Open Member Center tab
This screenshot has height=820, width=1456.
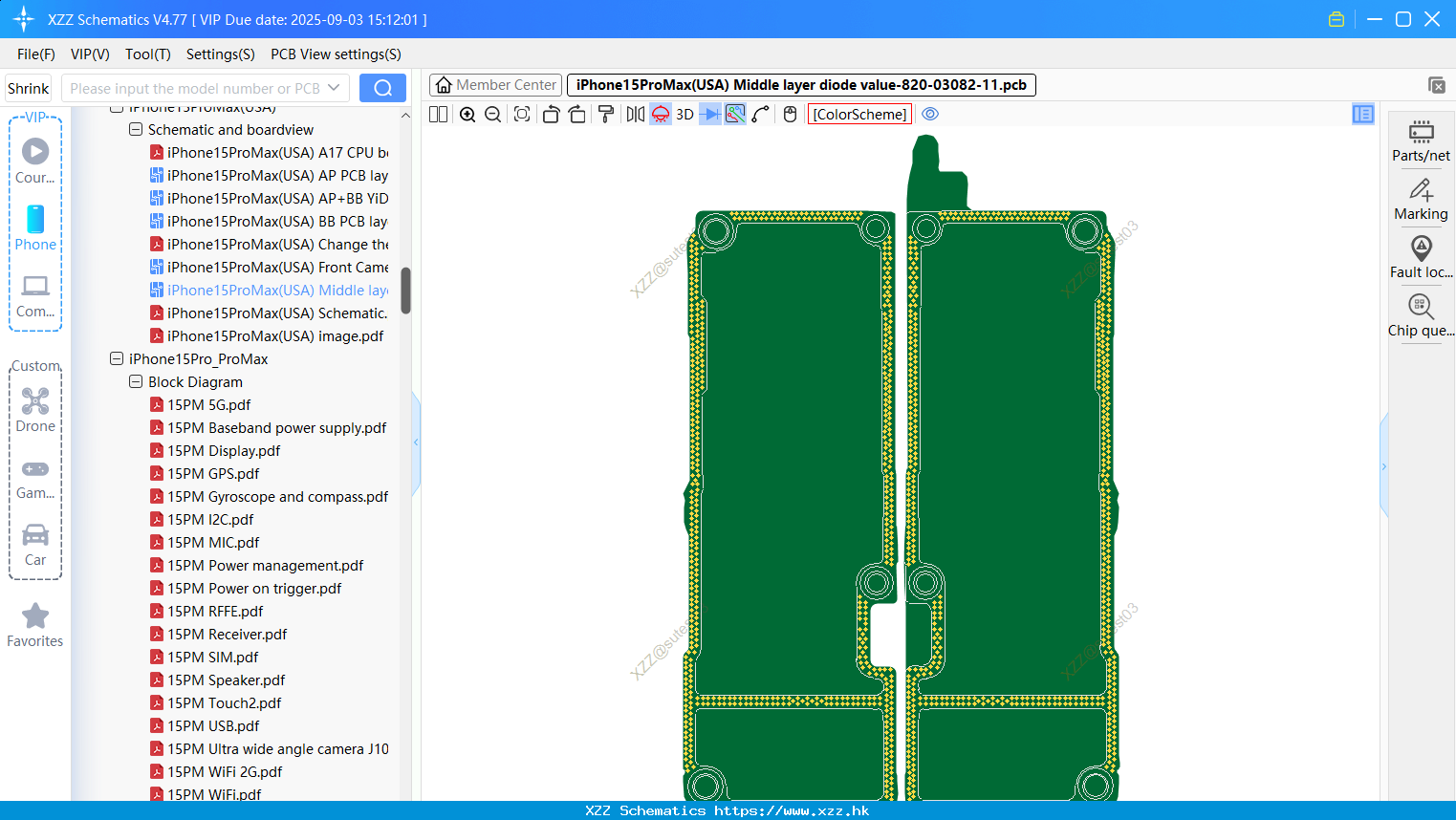pyautogui.click(x=495, y=85)
